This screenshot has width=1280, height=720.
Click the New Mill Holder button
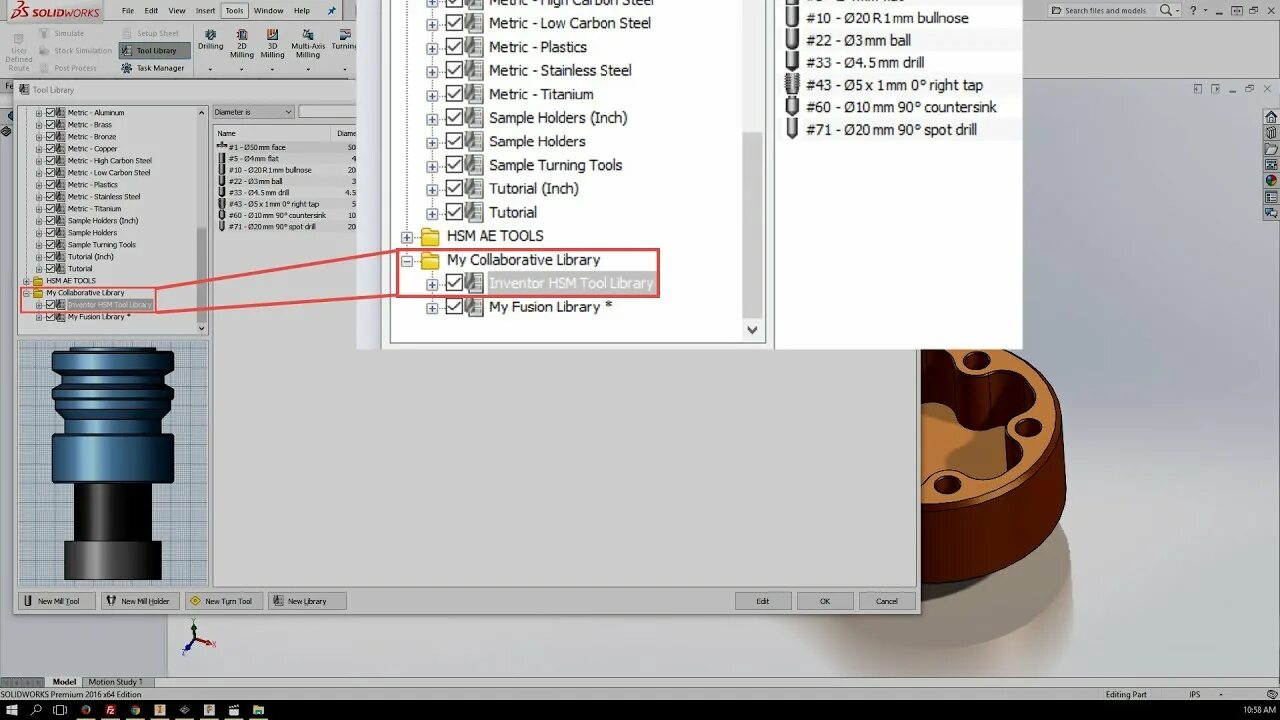[141, 601]
